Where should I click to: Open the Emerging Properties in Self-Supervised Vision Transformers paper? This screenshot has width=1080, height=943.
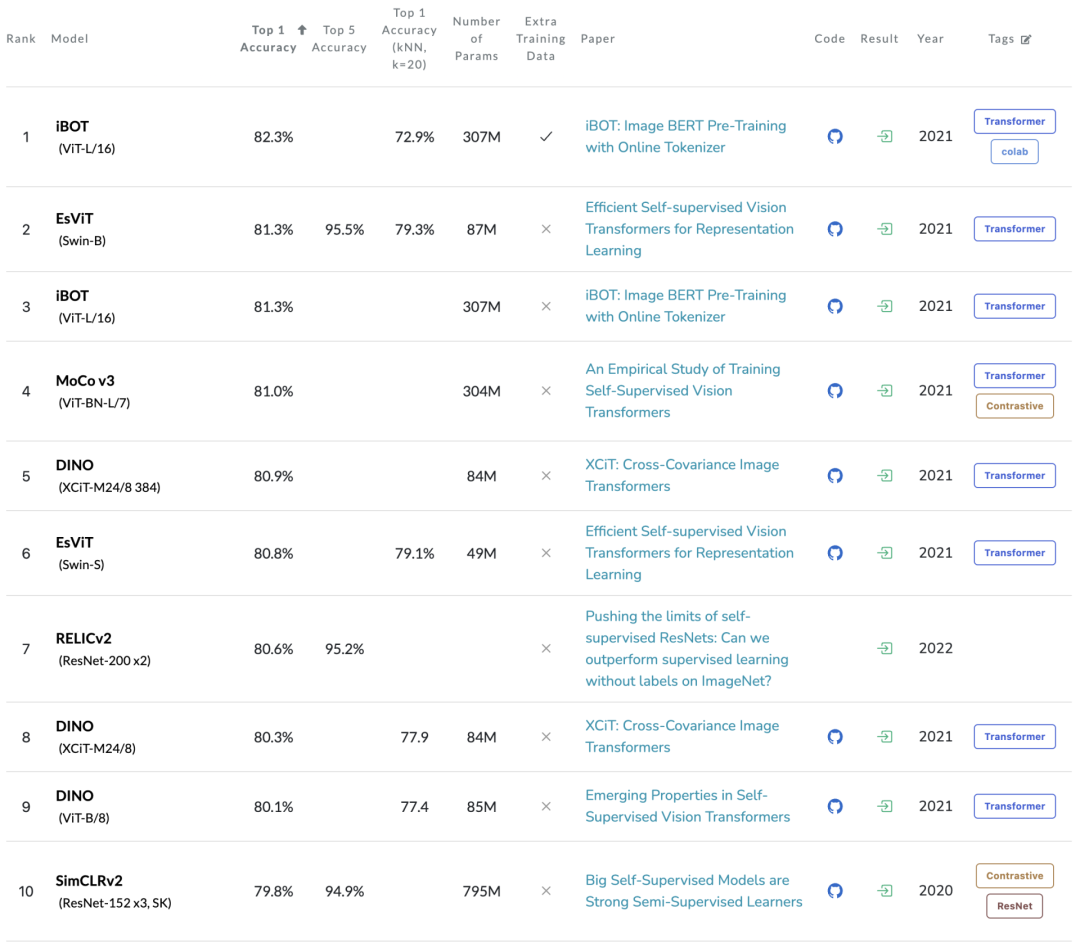click(687, 806)
